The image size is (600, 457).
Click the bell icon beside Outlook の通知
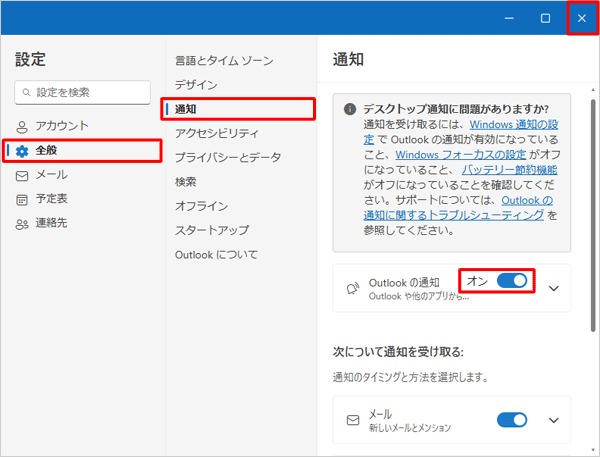coord(353,288)
